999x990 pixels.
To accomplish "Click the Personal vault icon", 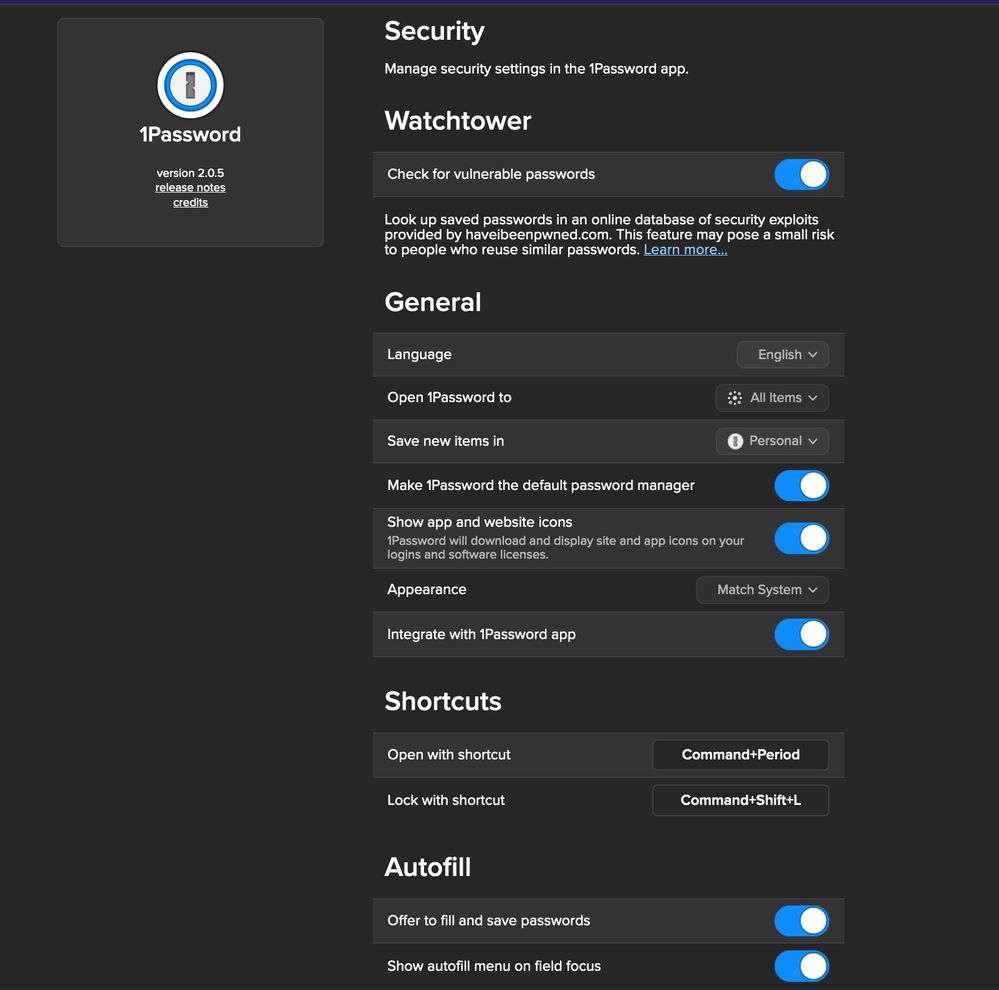I will pos(735,441).
